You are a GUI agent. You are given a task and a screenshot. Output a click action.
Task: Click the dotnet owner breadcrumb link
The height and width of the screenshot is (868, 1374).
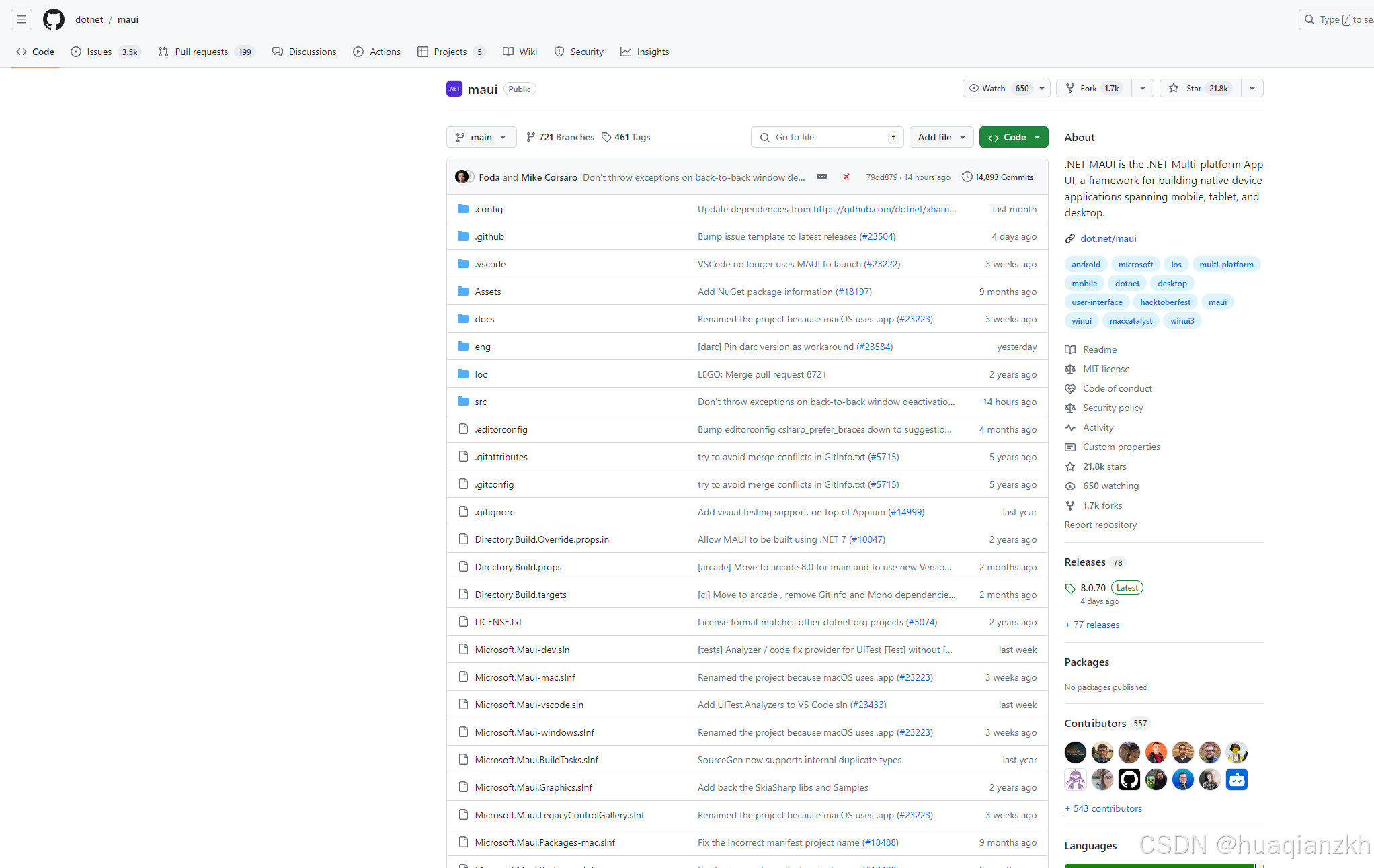click(89, 19)
